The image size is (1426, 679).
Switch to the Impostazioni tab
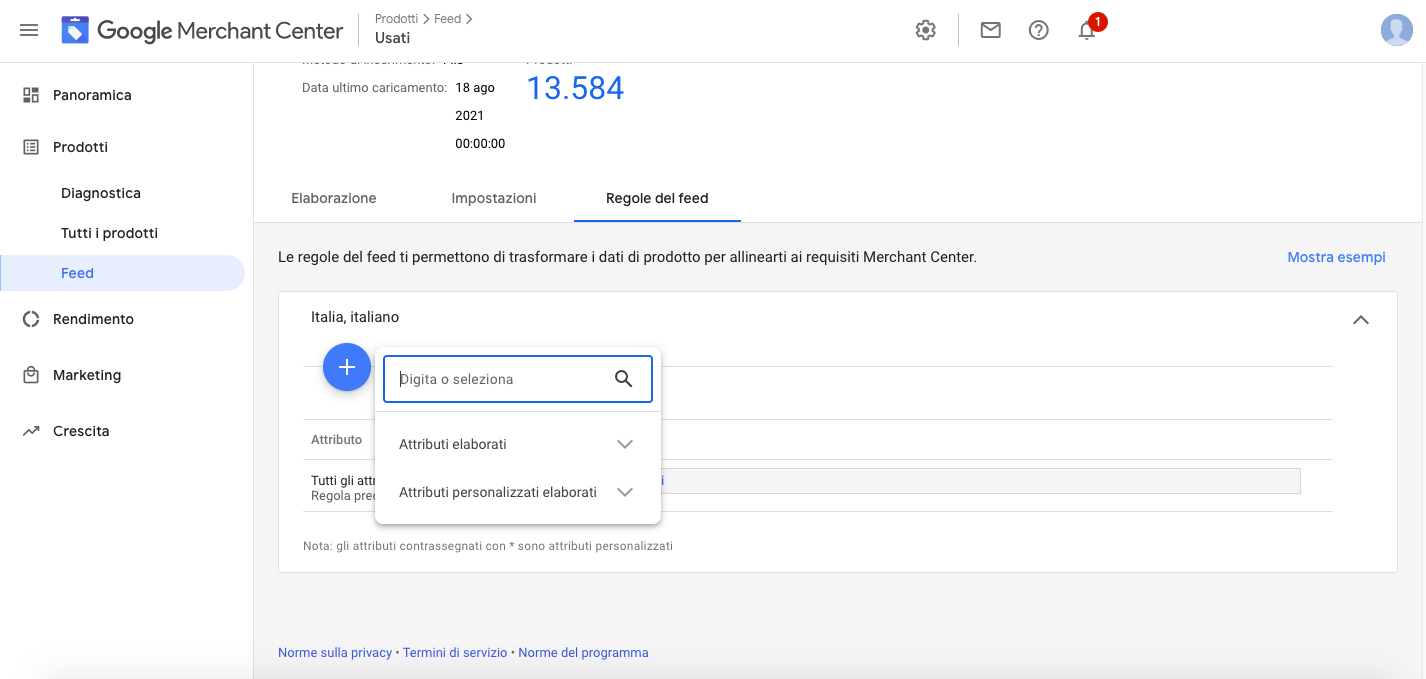494,198
